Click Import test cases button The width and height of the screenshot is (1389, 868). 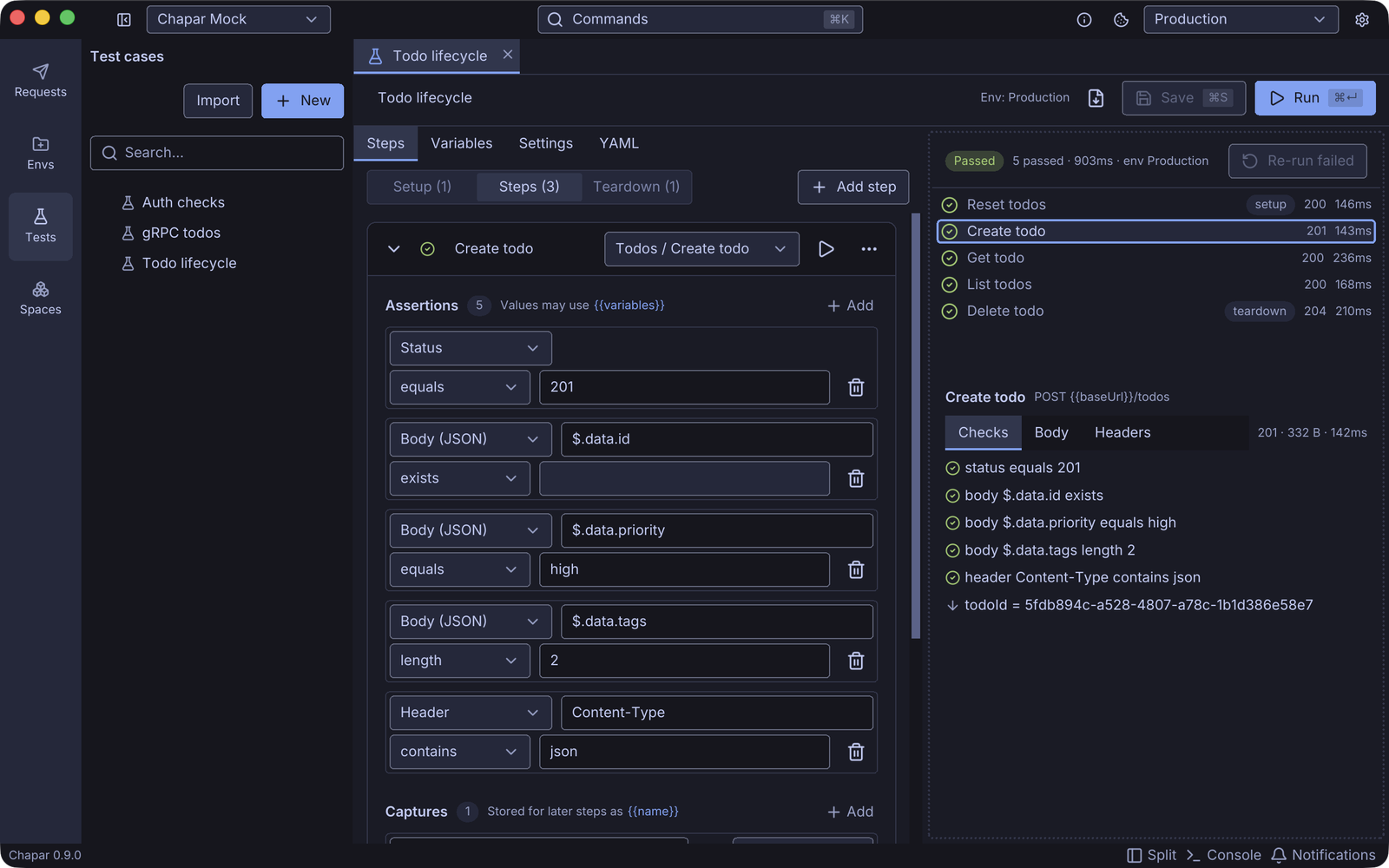[218, 101]
